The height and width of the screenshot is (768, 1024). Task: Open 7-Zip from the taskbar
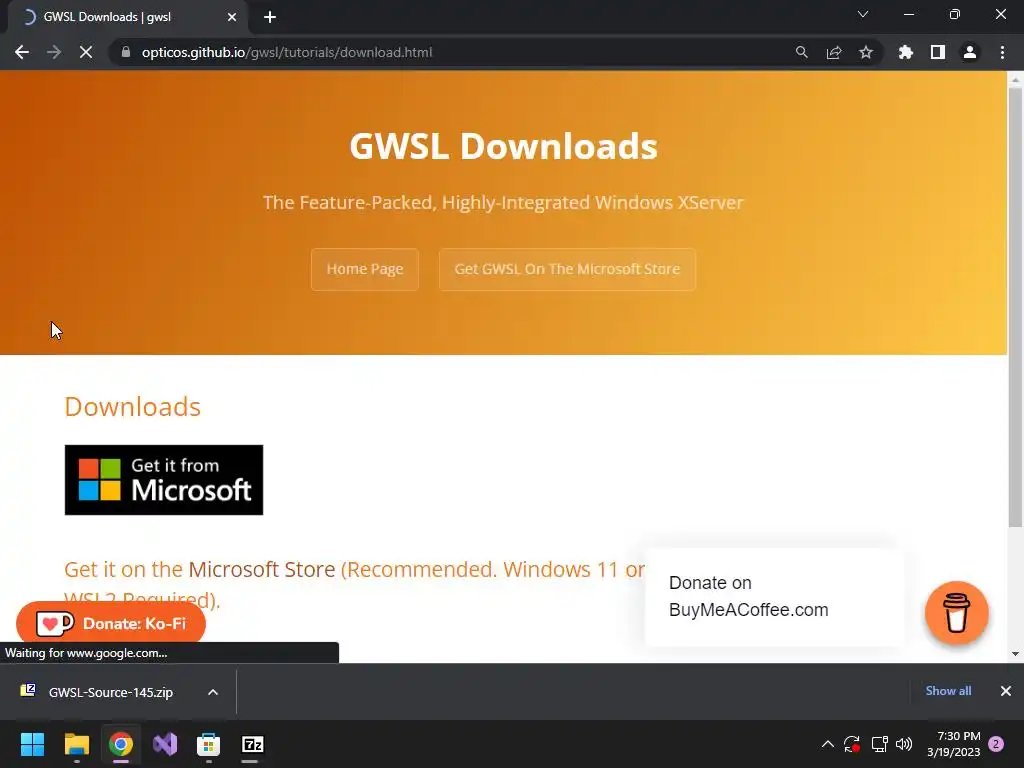pos(253,744)
